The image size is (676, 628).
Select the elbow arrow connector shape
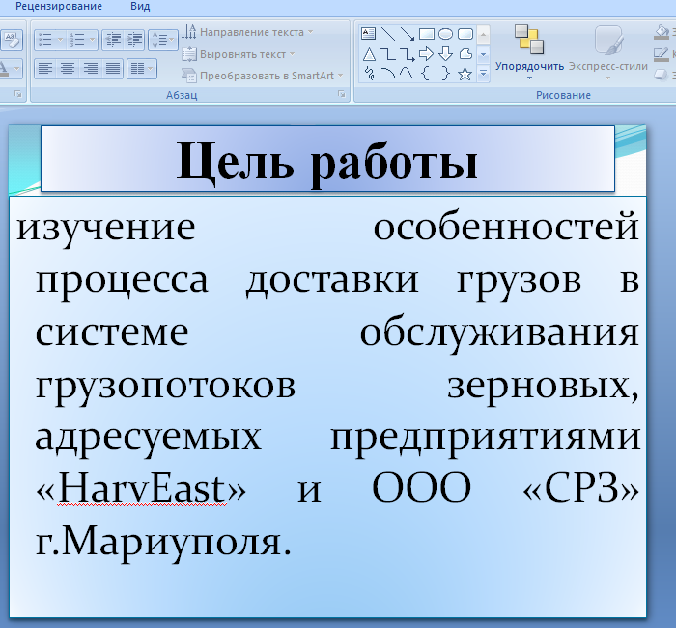[x=407, y=54]
